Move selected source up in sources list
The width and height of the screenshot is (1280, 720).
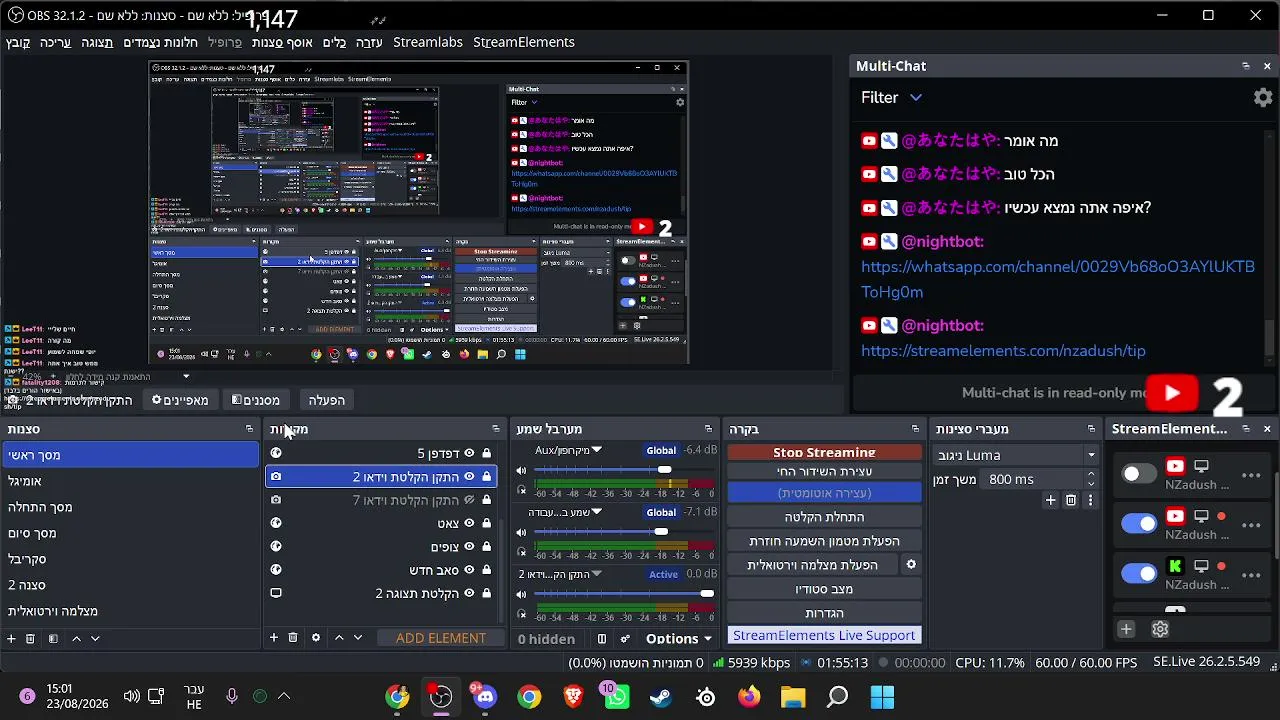point(339,637)
